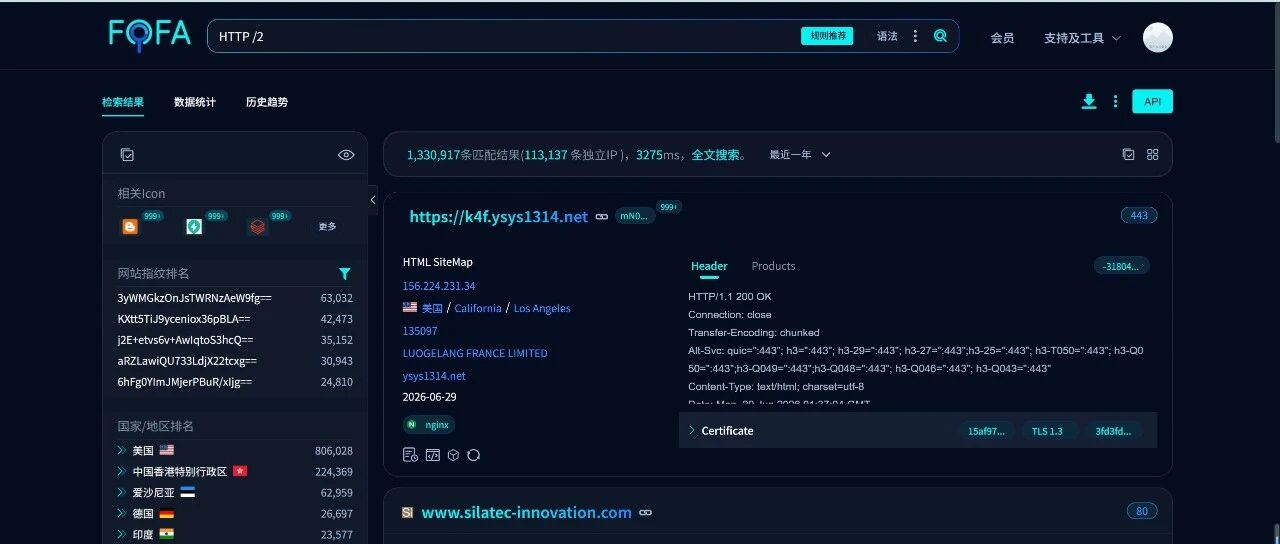Viewport: 1280px width, 544px height.
Task: Click the user avatar
Action: (x=1157, y=37)
